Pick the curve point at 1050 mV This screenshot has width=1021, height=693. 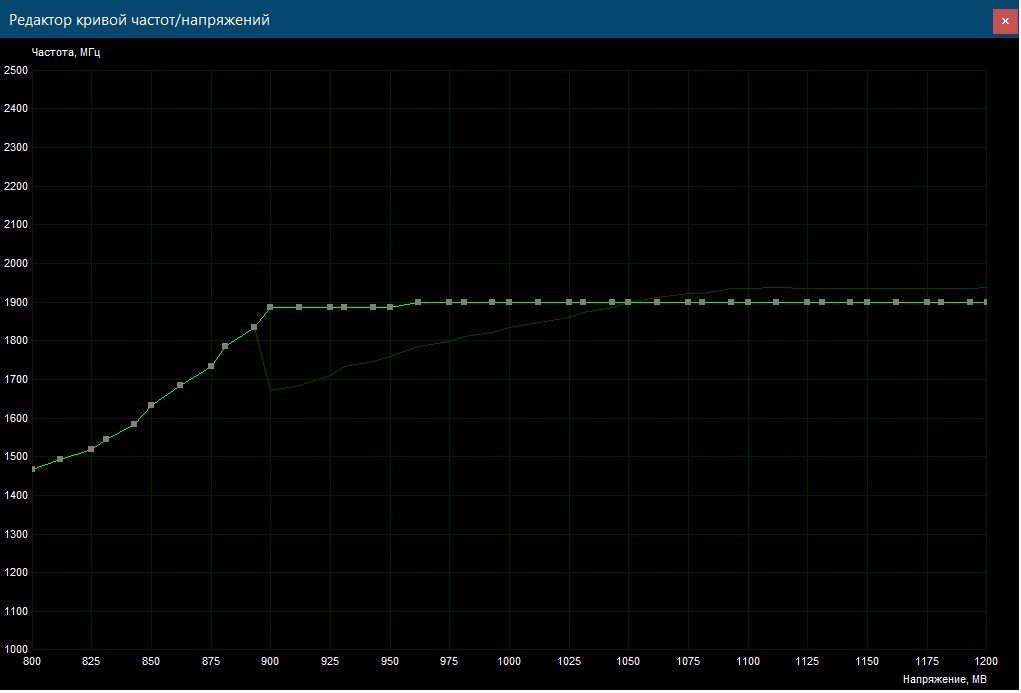(x=628, y=302)
